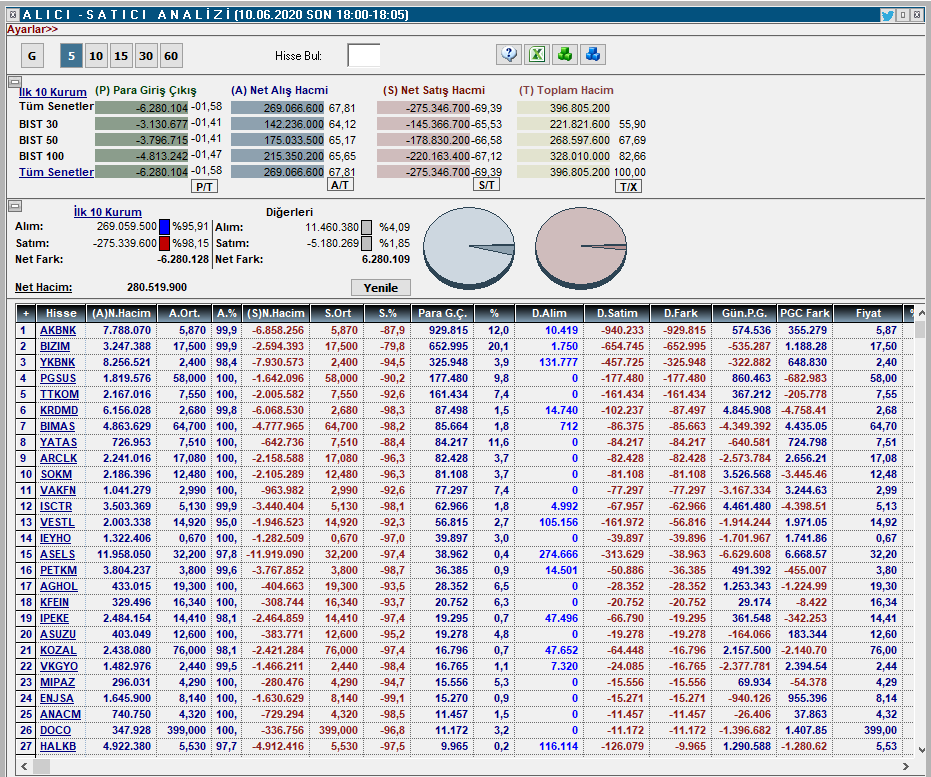Open the Ayarlar>> settings menu

(x=32, y=29)
